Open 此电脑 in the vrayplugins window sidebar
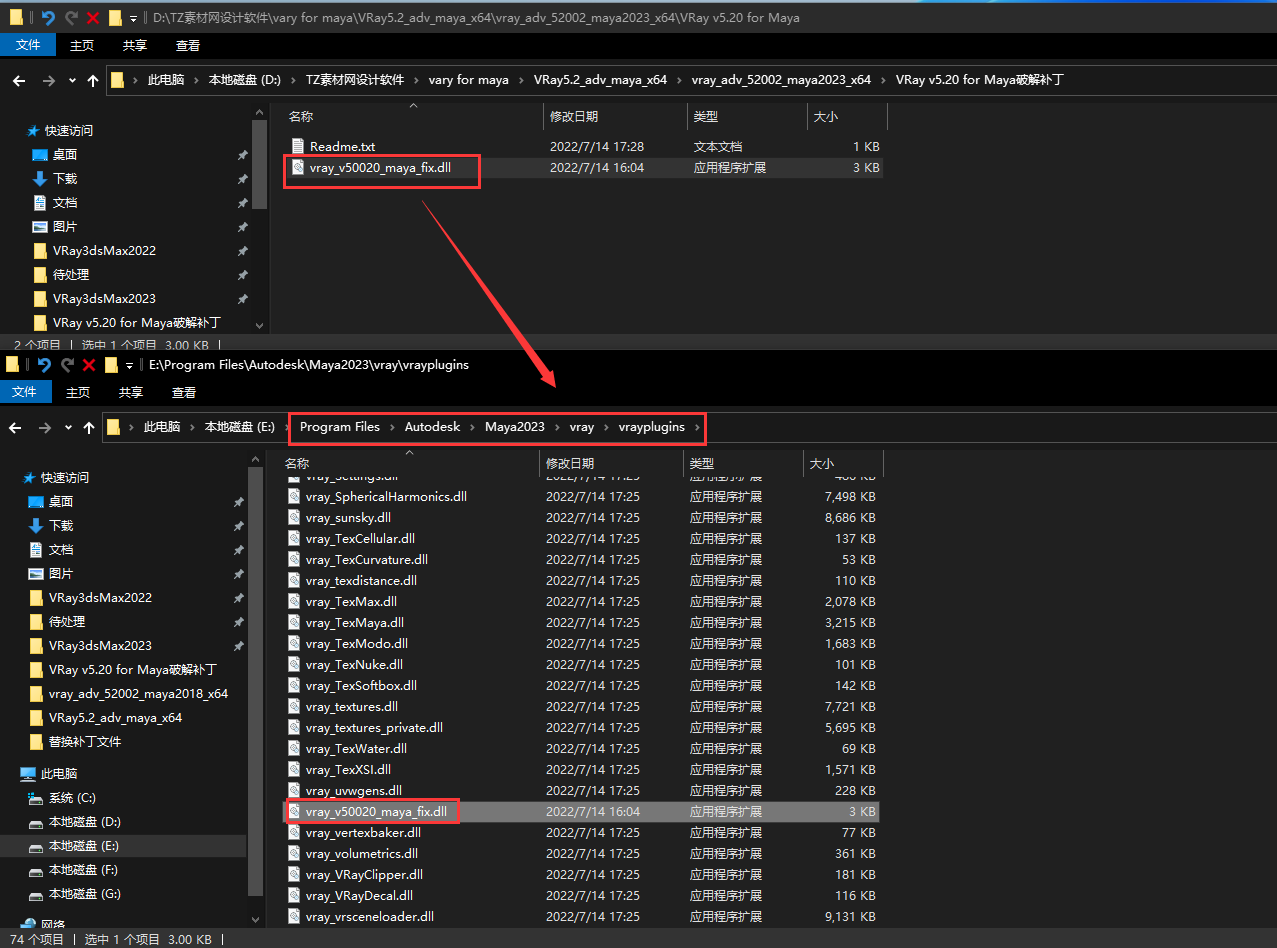This screenshot has height=948, width=1277. 59,774
